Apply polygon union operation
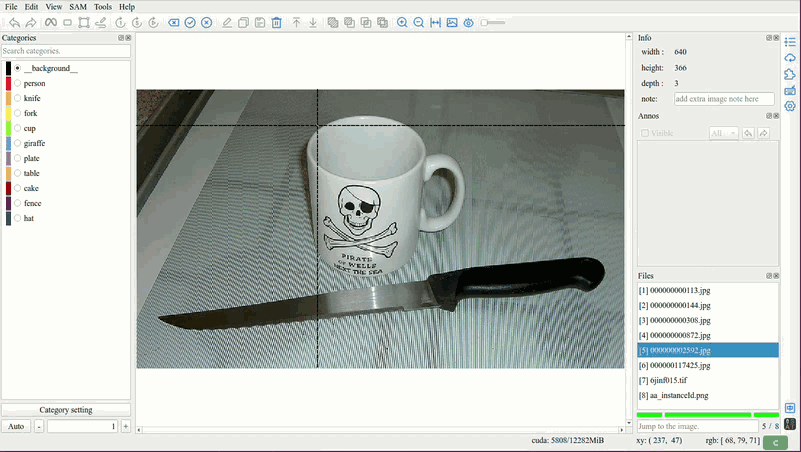801x452 pixels. pos(333,22)
